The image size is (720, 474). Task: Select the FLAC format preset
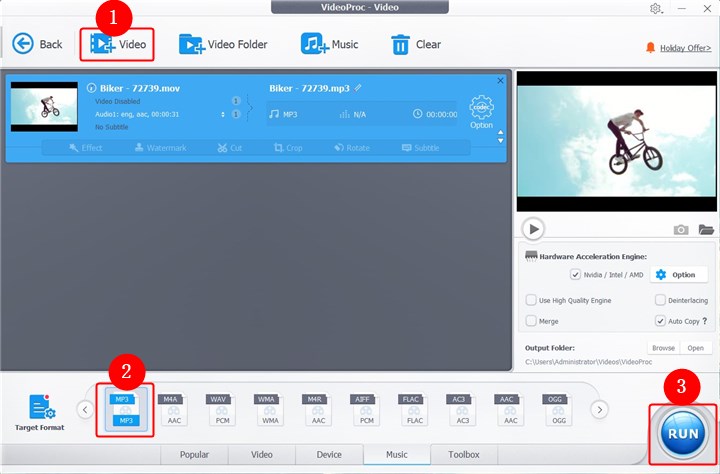(413, 409)
